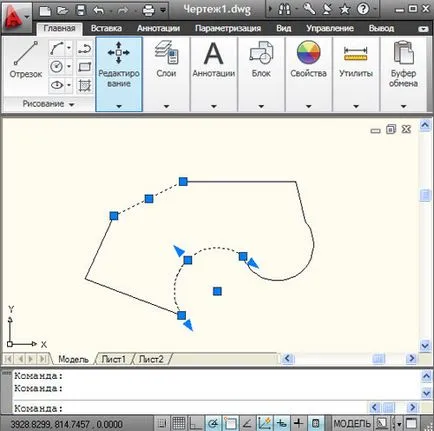This screenshot has width=434, height=431.
Task: Open the Лист1 layout tab
Action: (x=114, y=359)
